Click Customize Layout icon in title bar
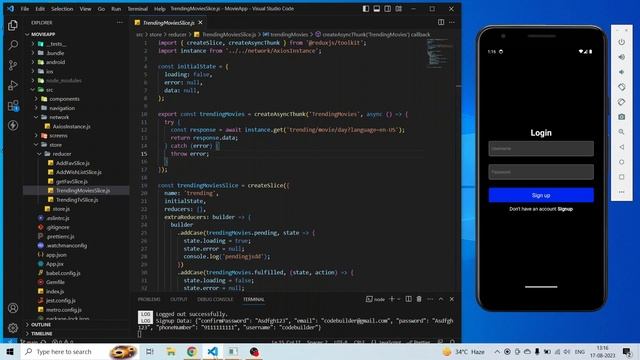The height and width of the screenshot is (360, 640). 399,9
